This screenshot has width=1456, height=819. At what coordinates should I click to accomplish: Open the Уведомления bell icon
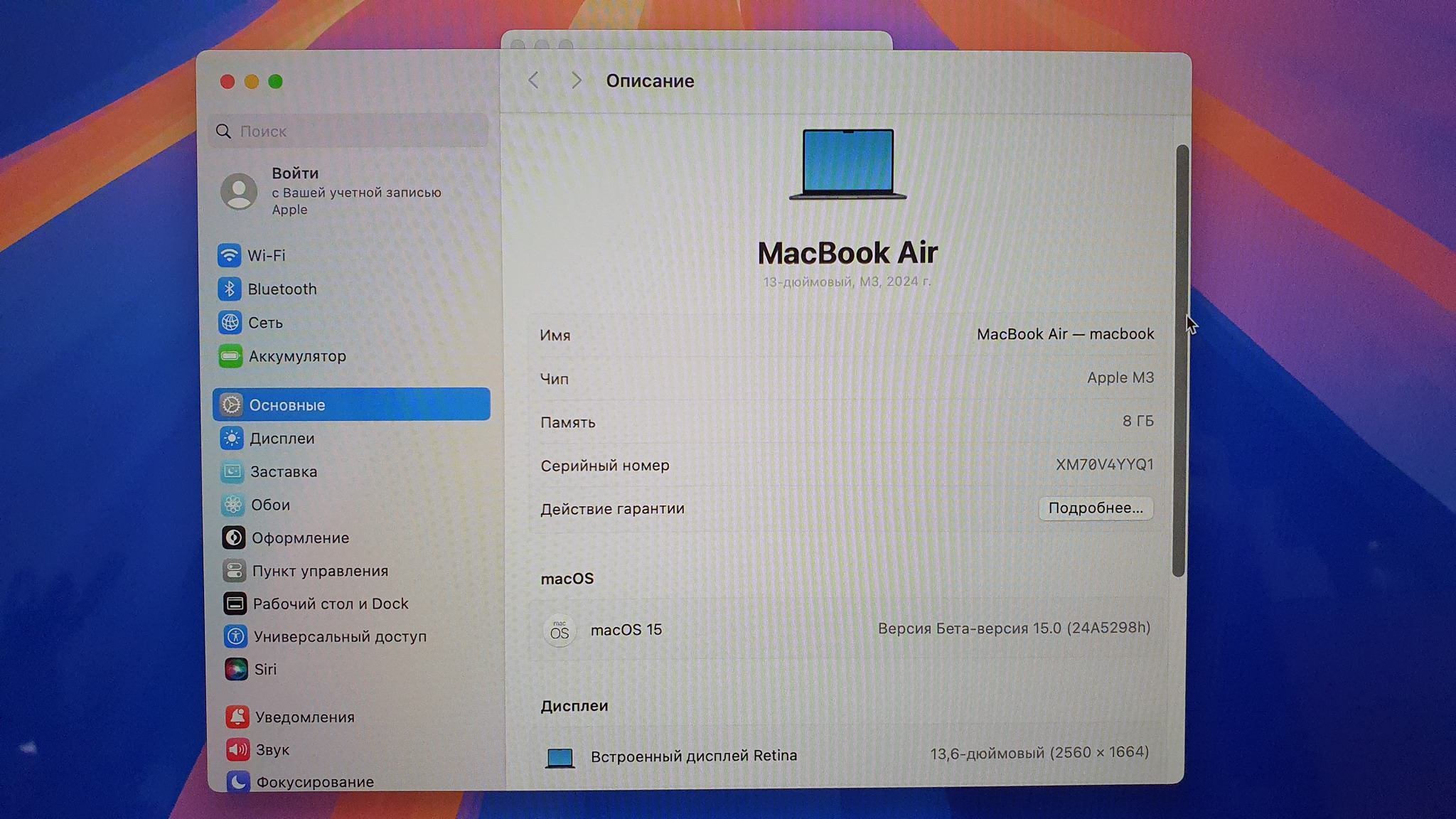[x=237, y=717]
